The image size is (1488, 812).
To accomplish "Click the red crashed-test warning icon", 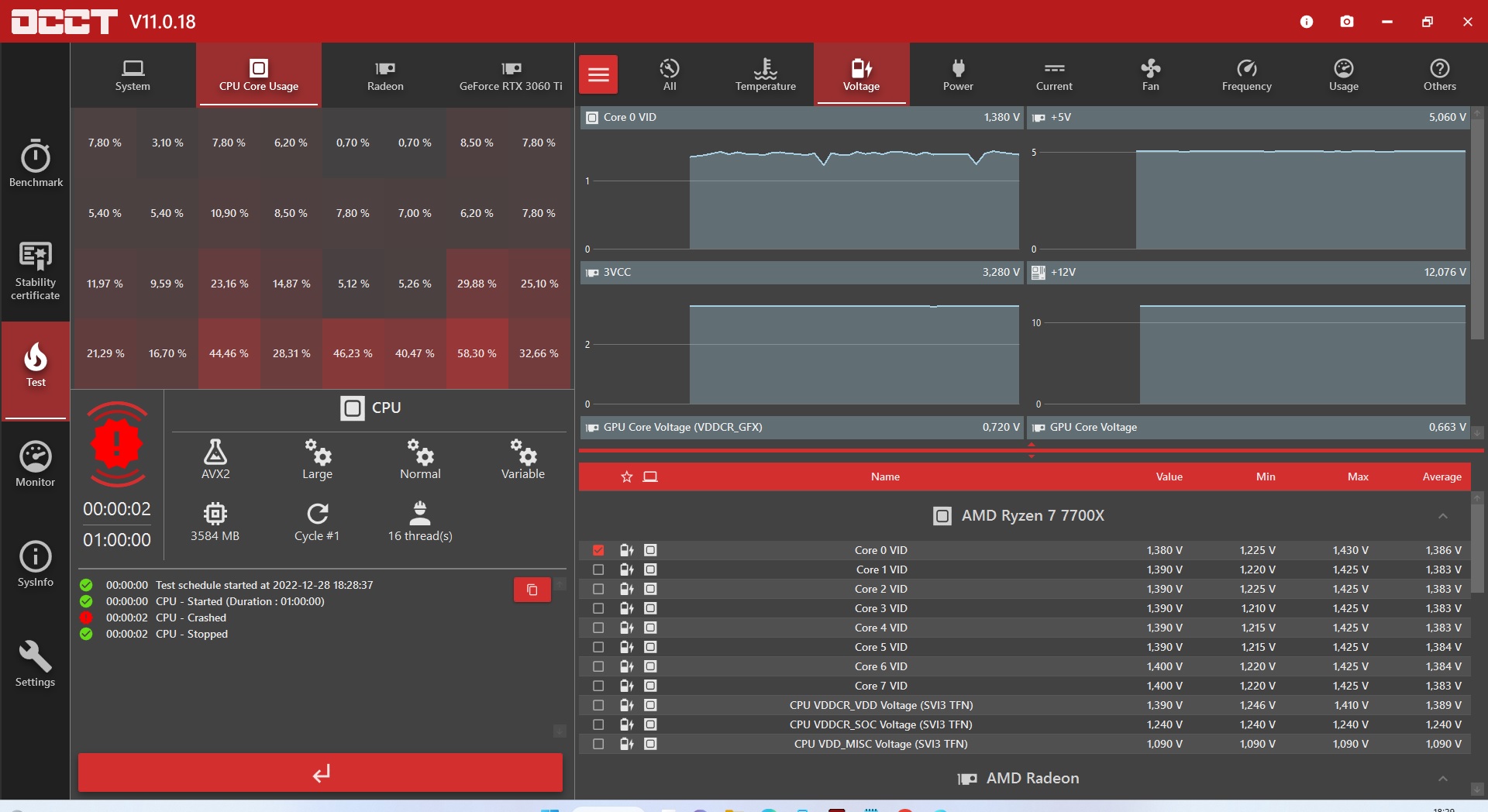I will 117,444.
